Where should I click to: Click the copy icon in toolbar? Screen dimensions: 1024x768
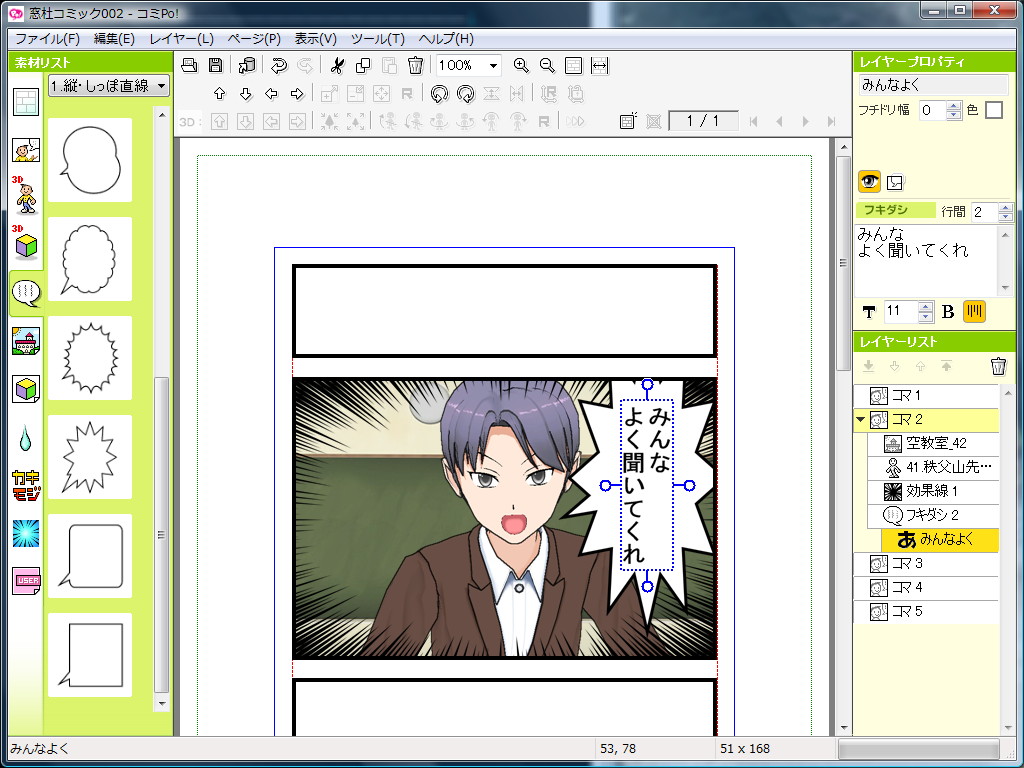point(363,65)
